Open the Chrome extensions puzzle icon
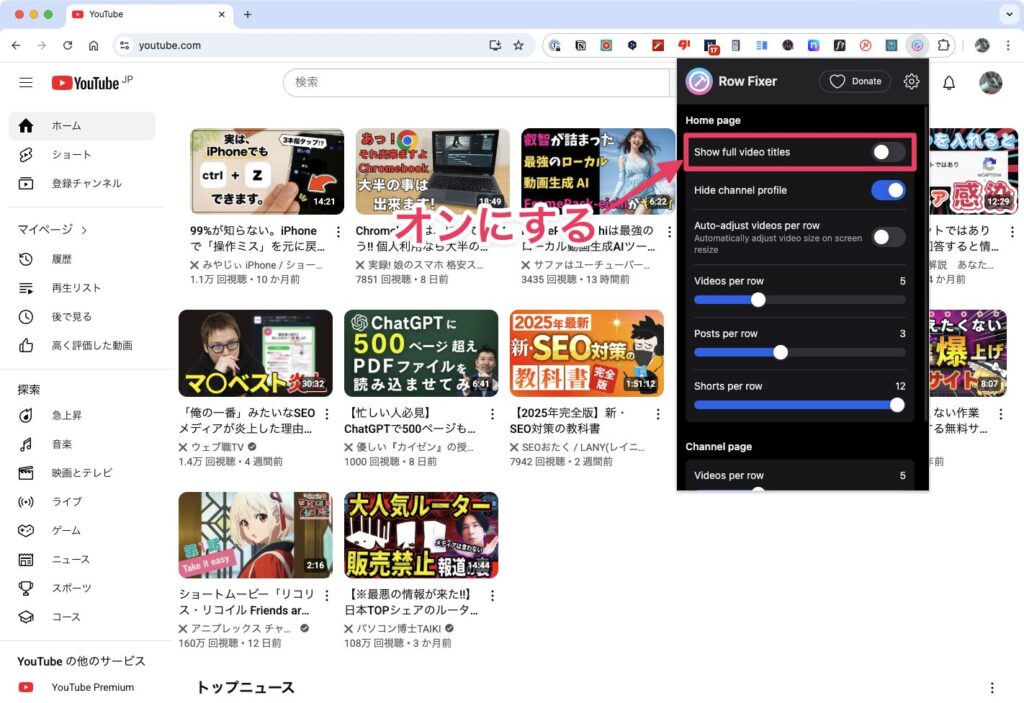Image resolution: width=1024 pixels, height=703 pixels. [943, 45]
